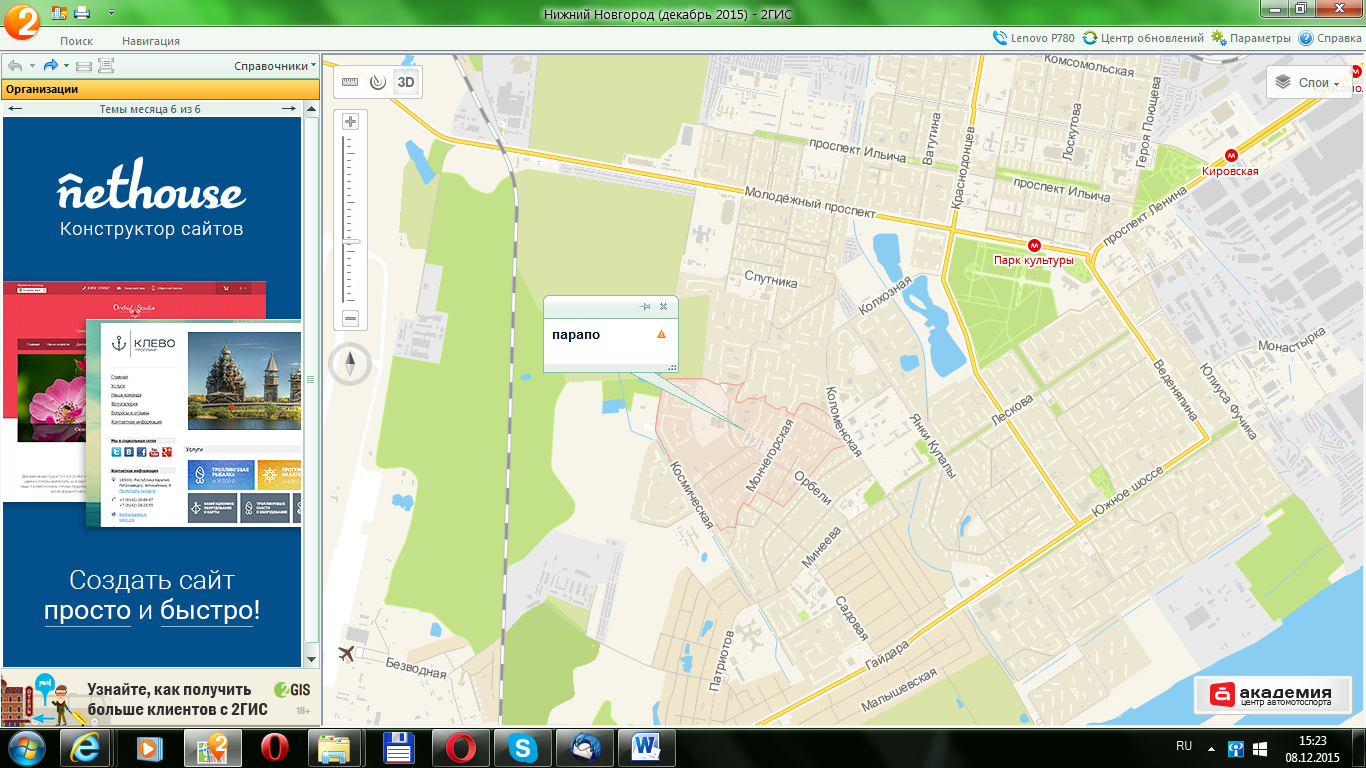
Task: Click the expand cards list view icon
Action: pyautogui.click(x=106, y=66)
